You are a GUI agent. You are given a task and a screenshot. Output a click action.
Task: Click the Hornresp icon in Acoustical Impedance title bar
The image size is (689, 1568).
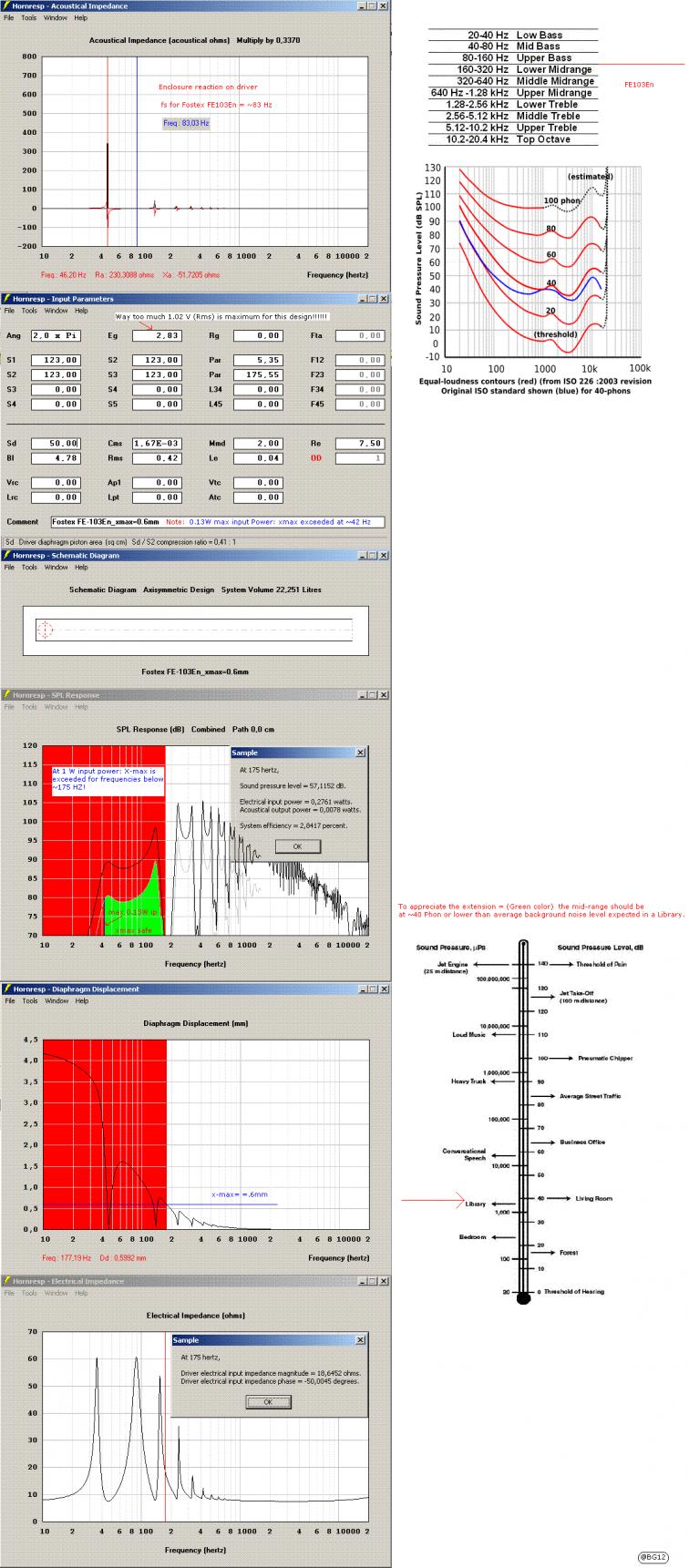[6, 5]
